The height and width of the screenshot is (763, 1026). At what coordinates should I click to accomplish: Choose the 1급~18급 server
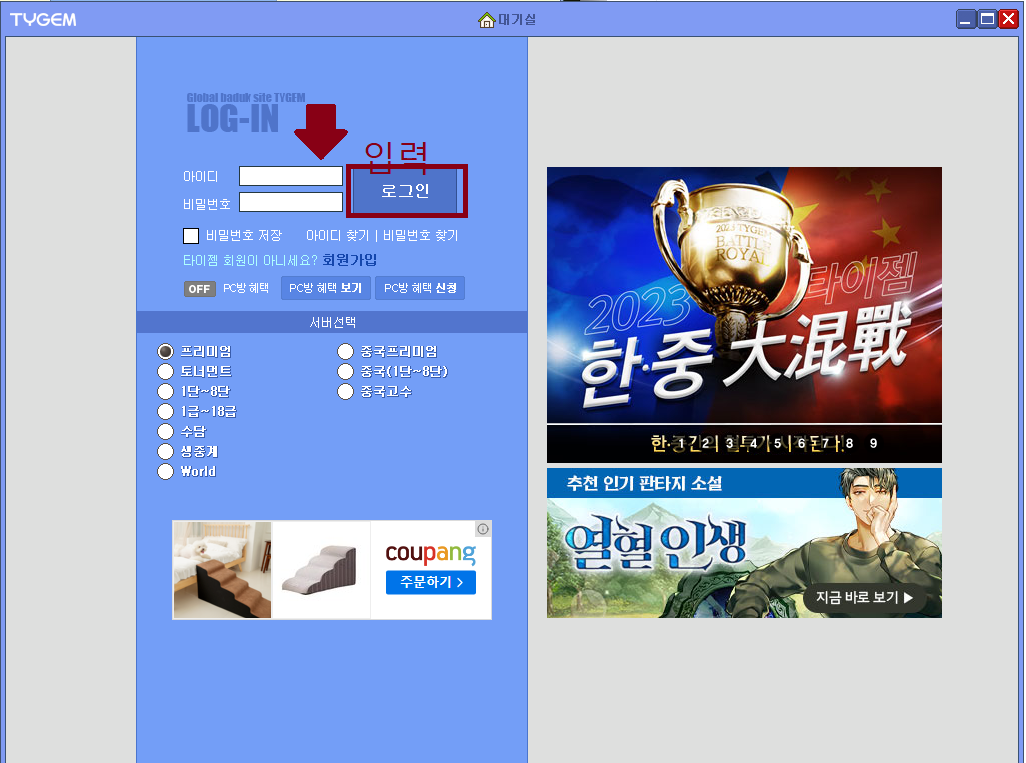pos(166,412)
